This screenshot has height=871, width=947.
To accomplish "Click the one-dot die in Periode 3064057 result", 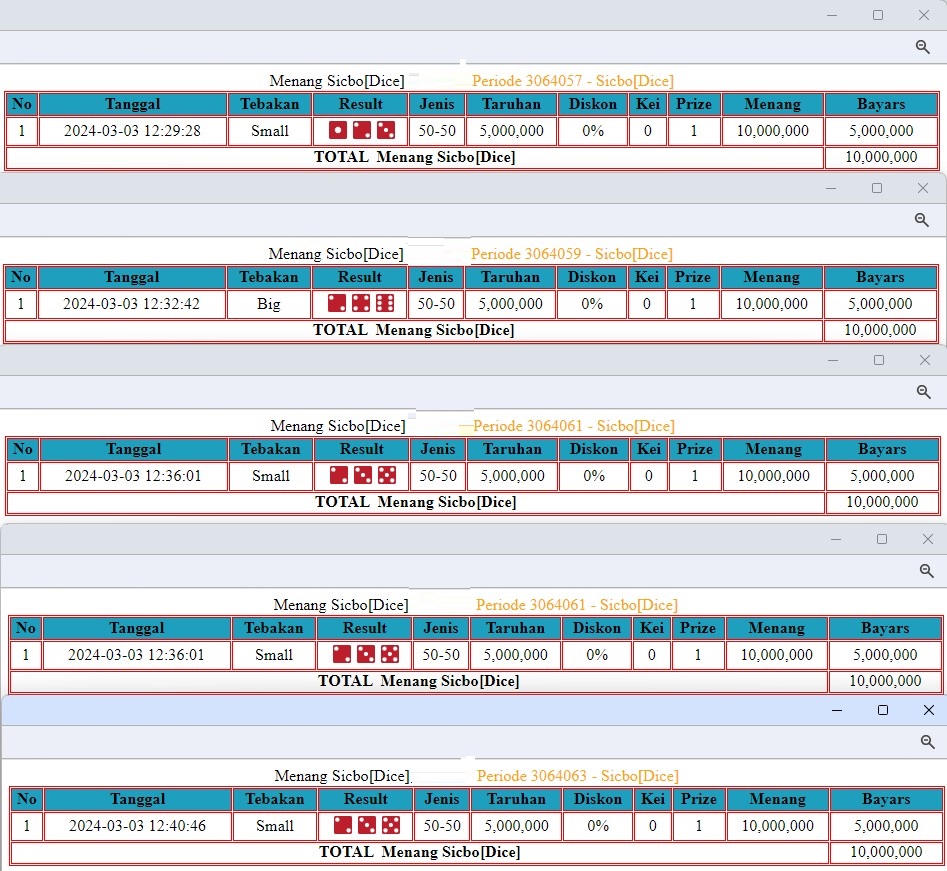I will tap(338, 130).
